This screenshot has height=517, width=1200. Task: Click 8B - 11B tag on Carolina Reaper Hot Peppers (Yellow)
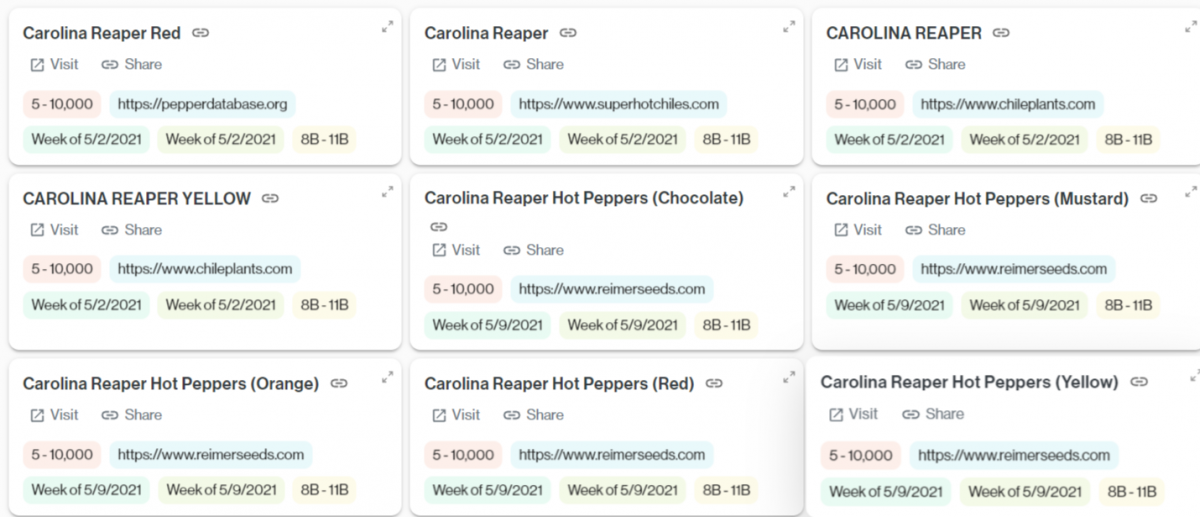click(x=1132, y=491)
